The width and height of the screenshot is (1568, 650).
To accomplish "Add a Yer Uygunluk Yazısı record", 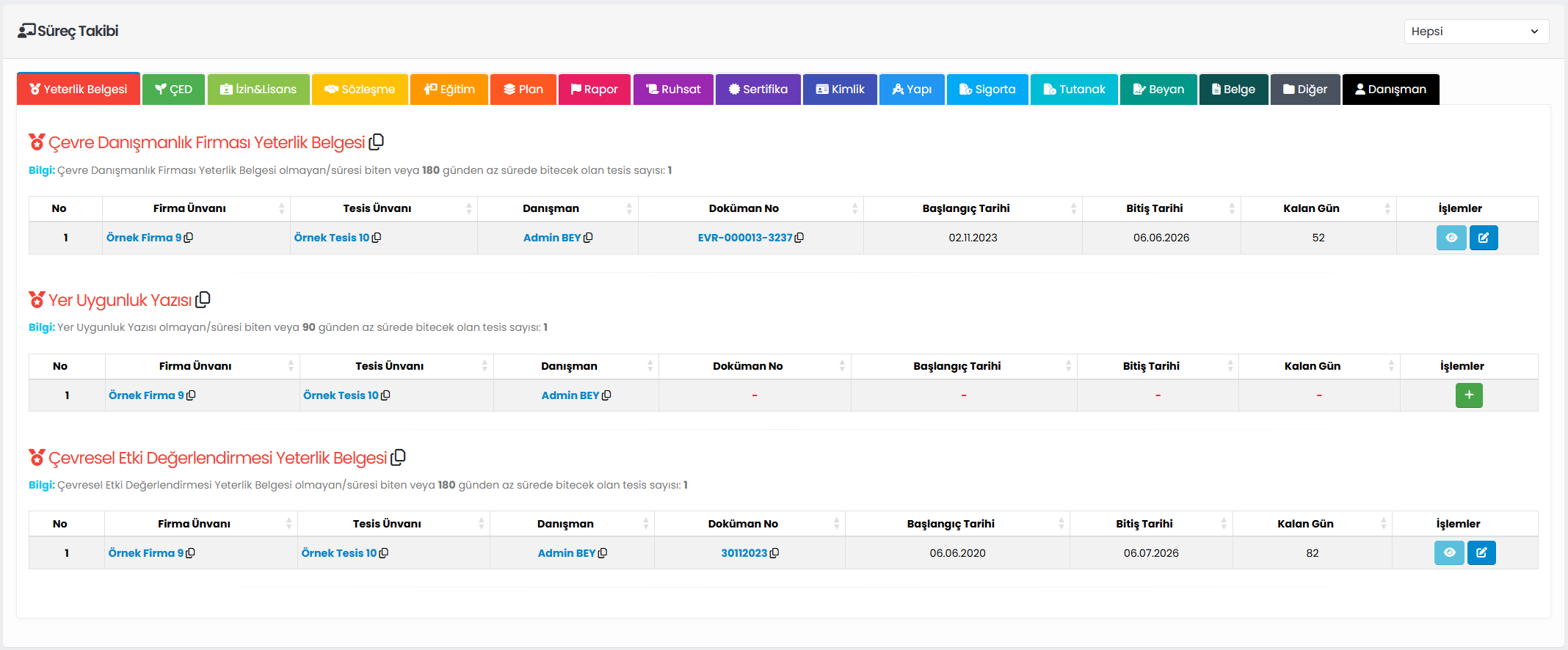I will [1469, 395].
